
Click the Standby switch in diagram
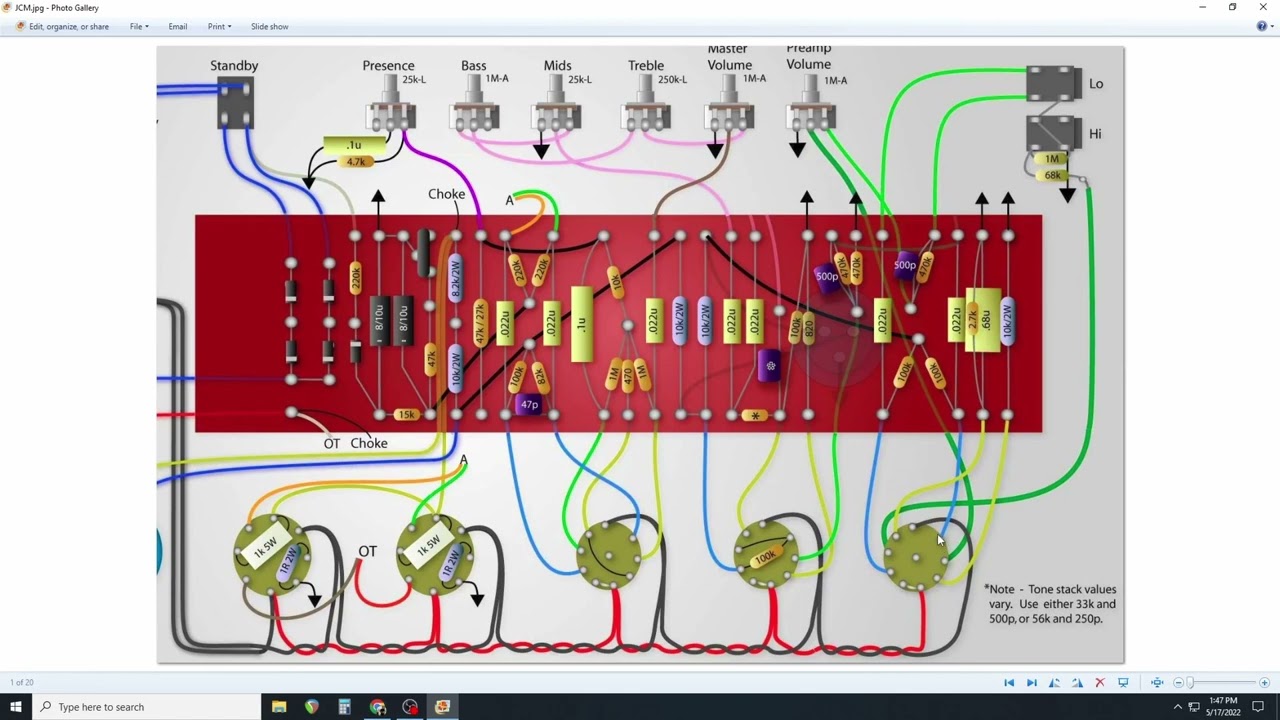pos(235,103)
